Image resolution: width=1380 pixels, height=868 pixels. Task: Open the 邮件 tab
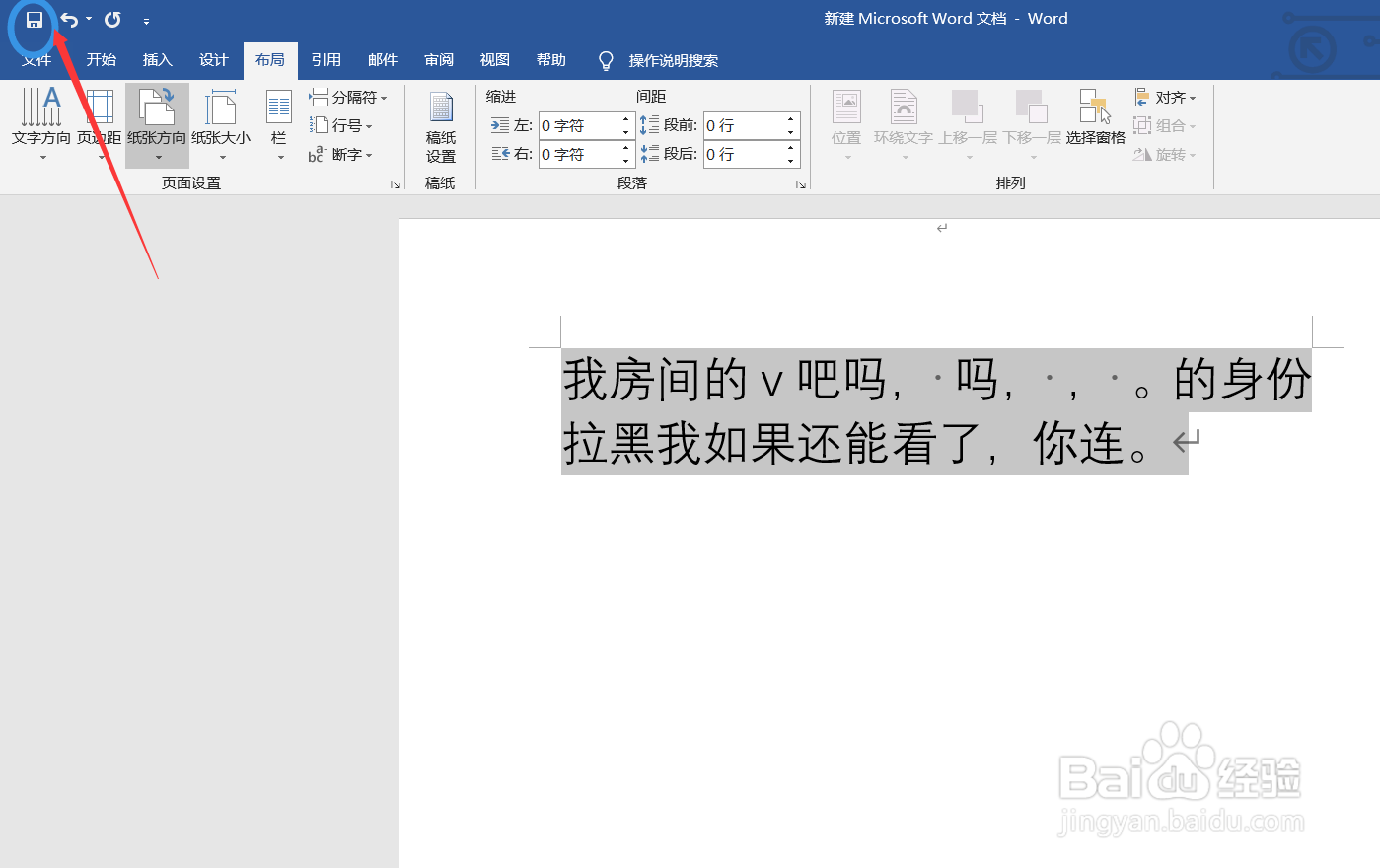click(383, 60)
